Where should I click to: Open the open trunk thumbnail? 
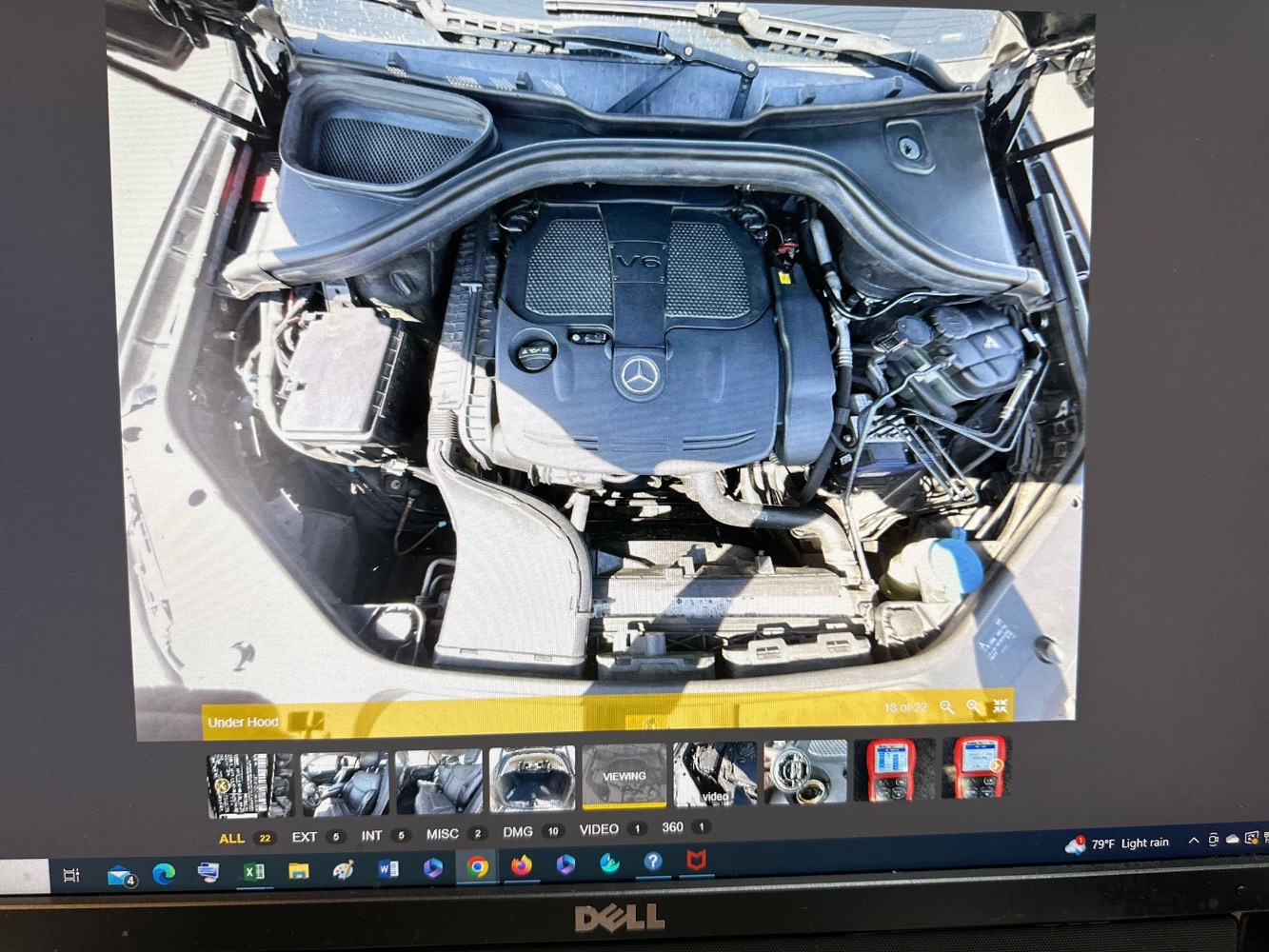[x=532, y=779]
